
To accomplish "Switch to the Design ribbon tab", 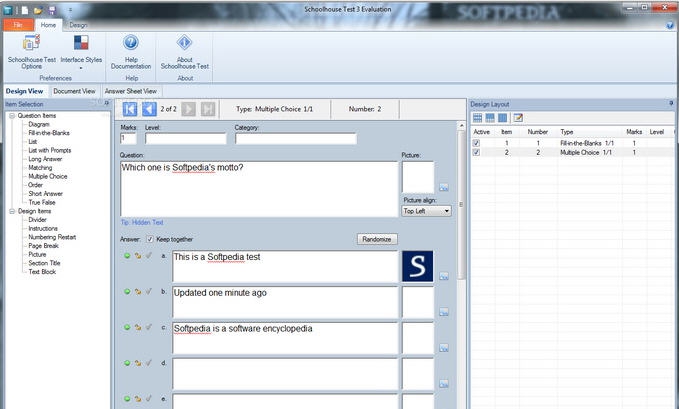I will point(78,25).
